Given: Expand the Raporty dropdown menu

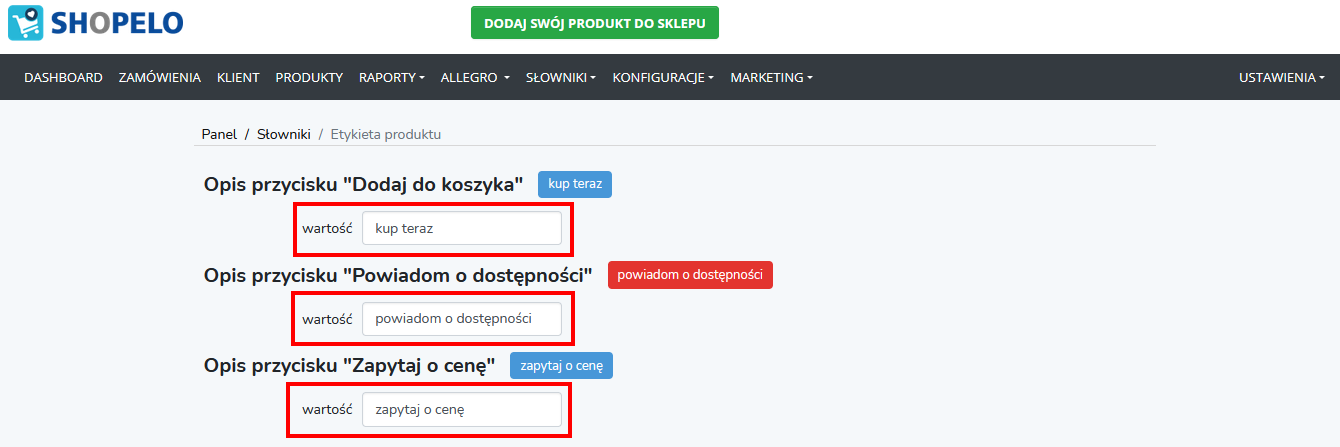Looking at the screenshot, I should pos(392,77).
